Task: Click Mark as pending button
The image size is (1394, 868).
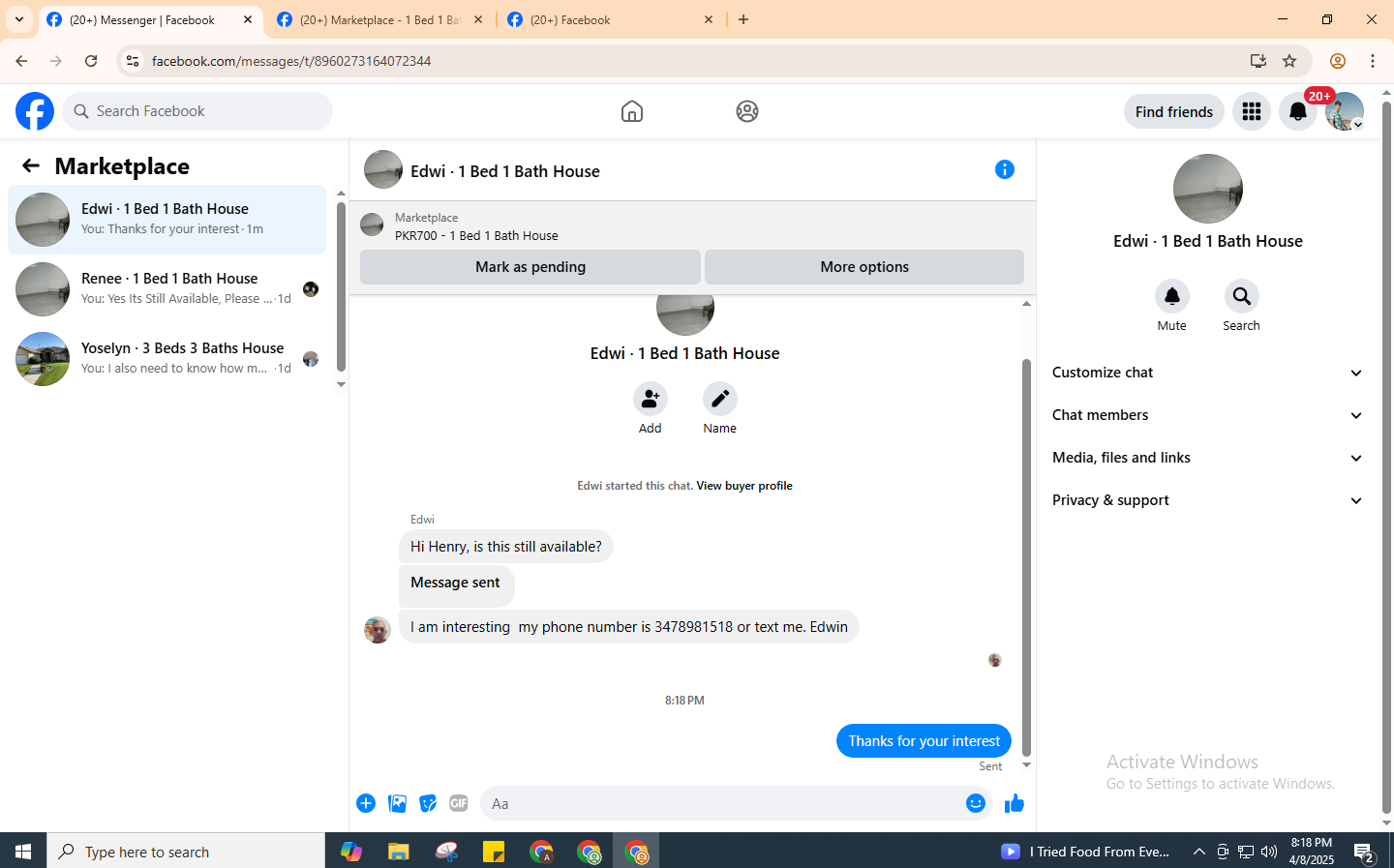Action: click(x=530, y=267)
